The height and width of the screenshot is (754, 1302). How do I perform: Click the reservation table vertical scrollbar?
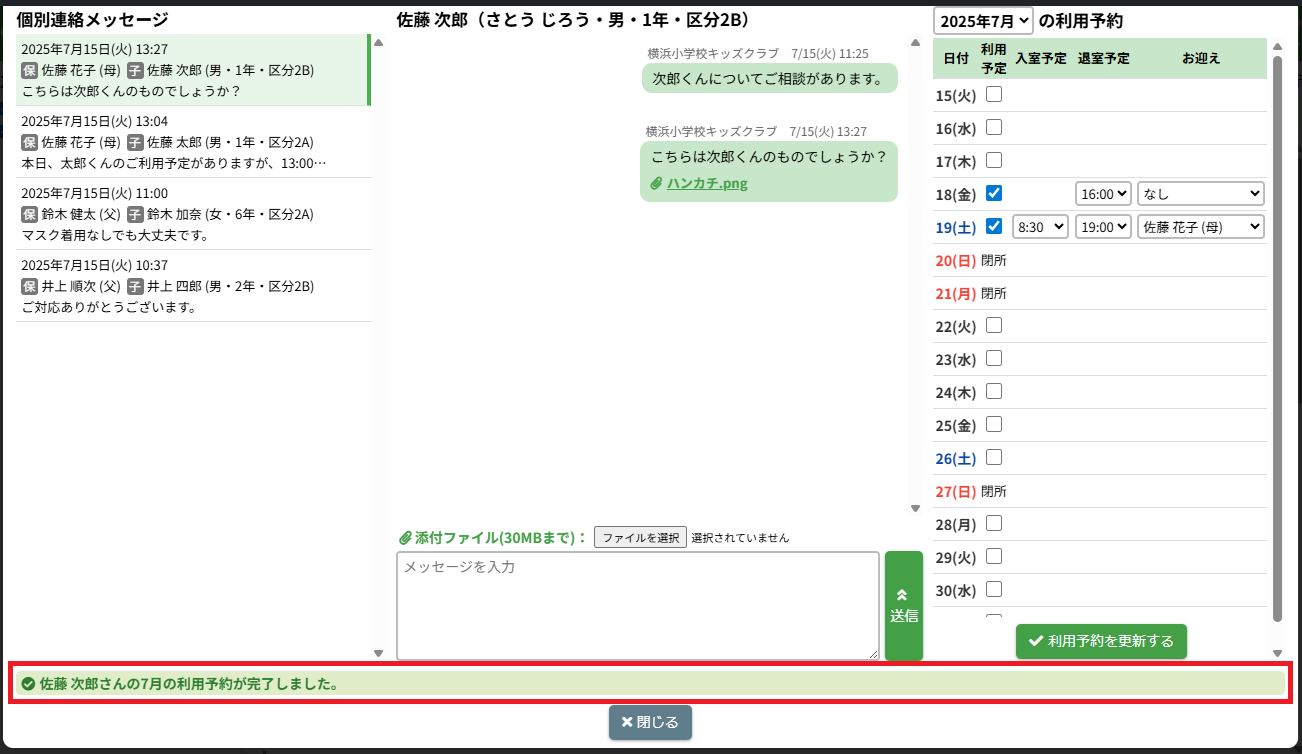pyautogui.click(x=1277, y=330)
